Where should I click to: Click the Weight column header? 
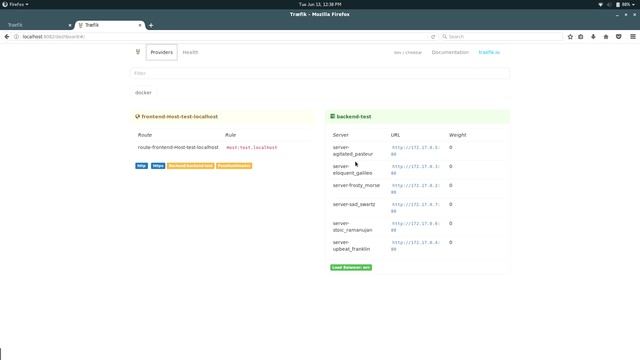pos(458,135)
